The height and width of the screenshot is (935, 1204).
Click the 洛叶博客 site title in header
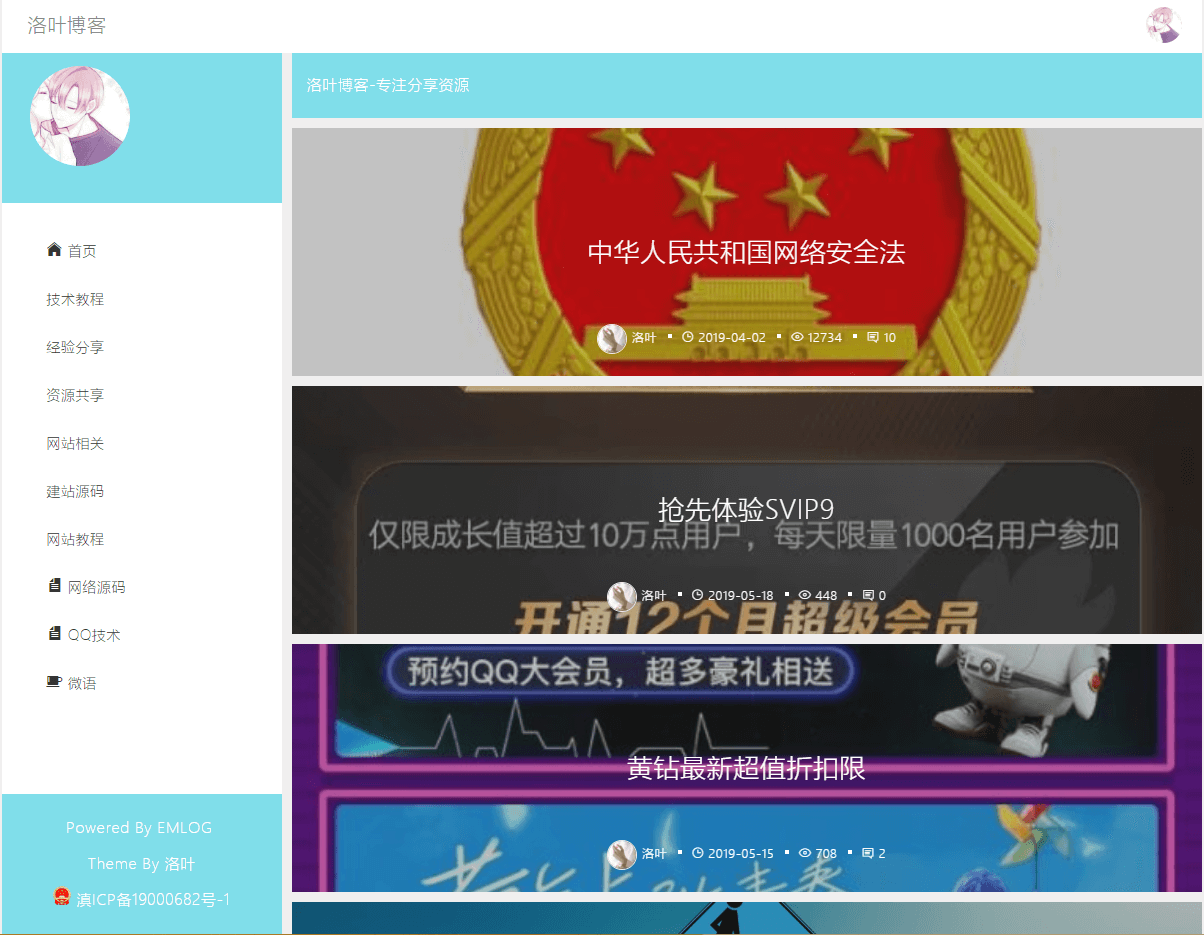[x=66, y=26]
